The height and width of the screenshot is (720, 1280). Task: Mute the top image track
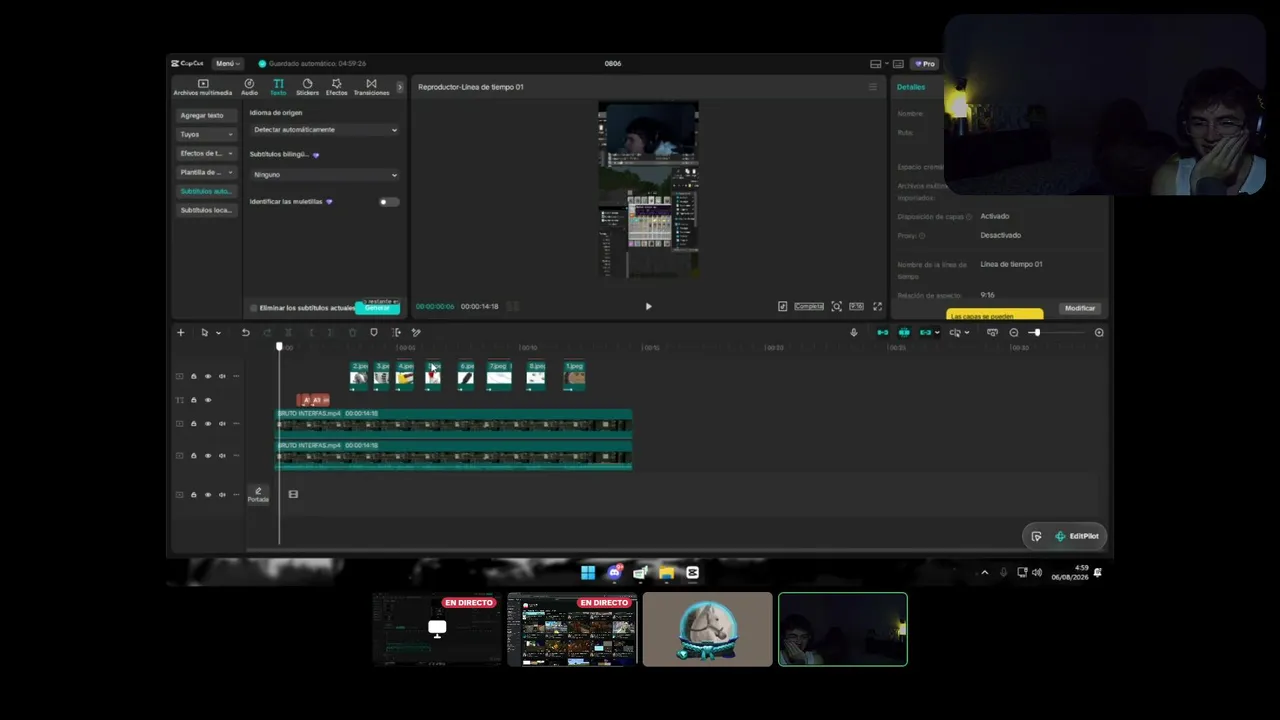(222, 376)
